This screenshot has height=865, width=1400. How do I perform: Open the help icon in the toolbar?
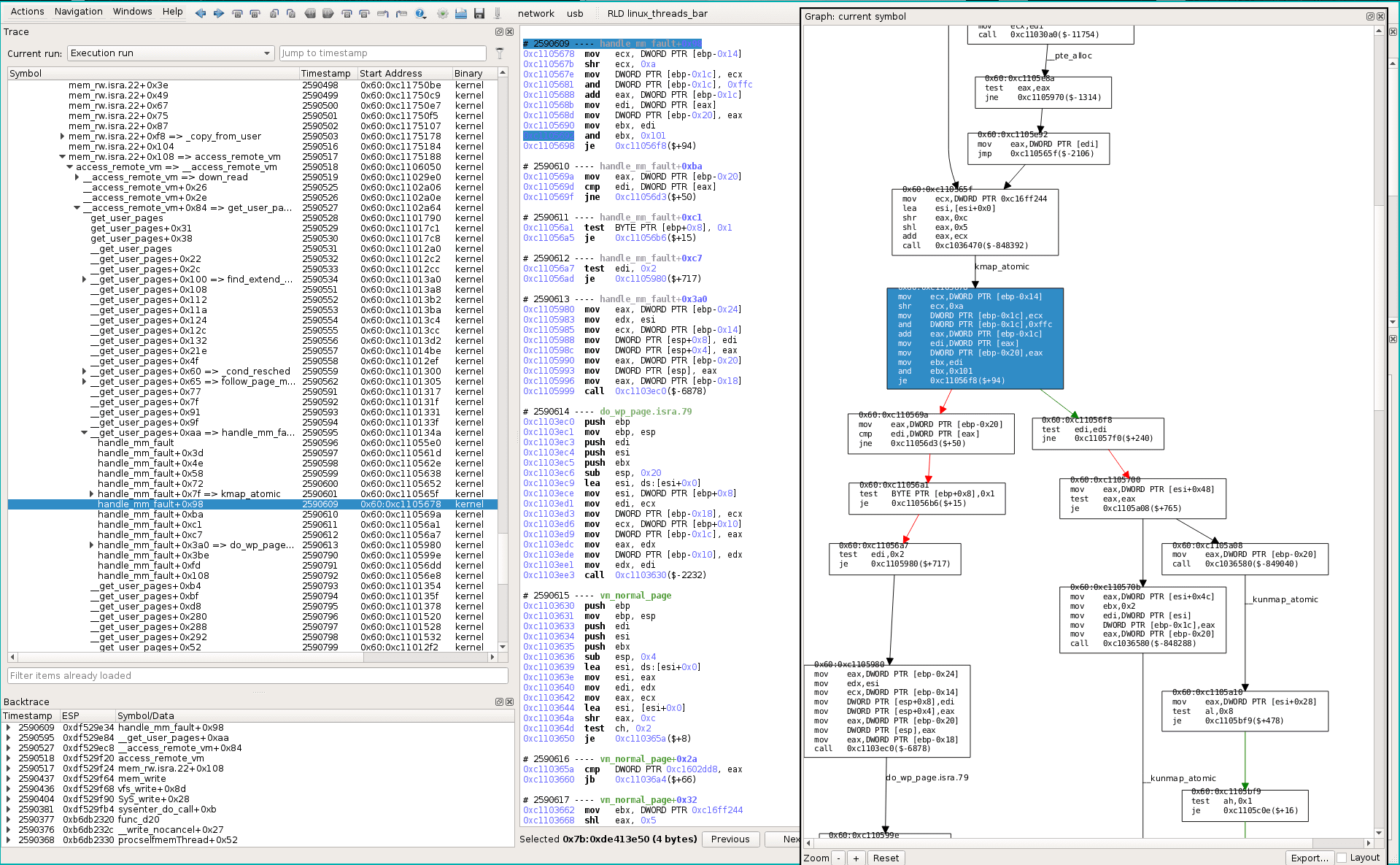tap(420, 13)
